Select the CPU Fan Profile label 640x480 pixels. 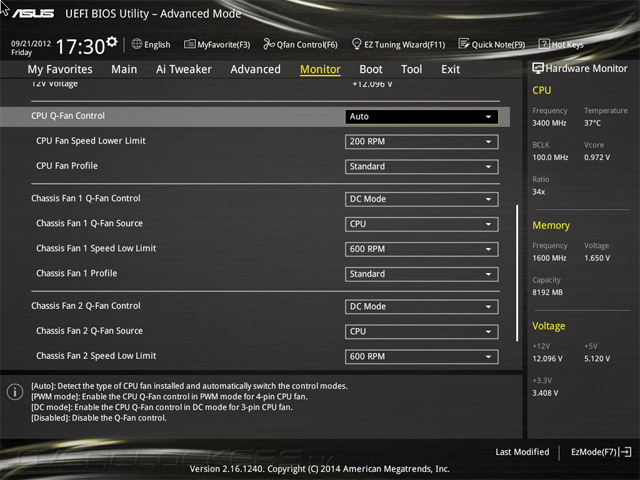67,166
